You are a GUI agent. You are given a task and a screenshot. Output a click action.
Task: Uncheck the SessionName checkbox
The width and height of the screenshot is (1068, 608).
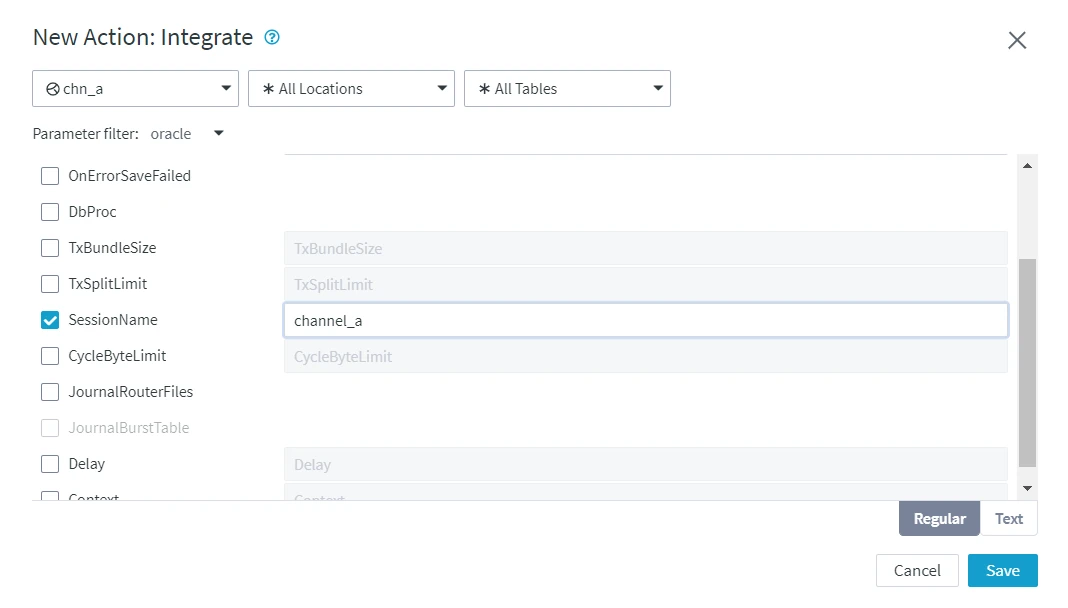pyautogui.click(x=50, y=320)
